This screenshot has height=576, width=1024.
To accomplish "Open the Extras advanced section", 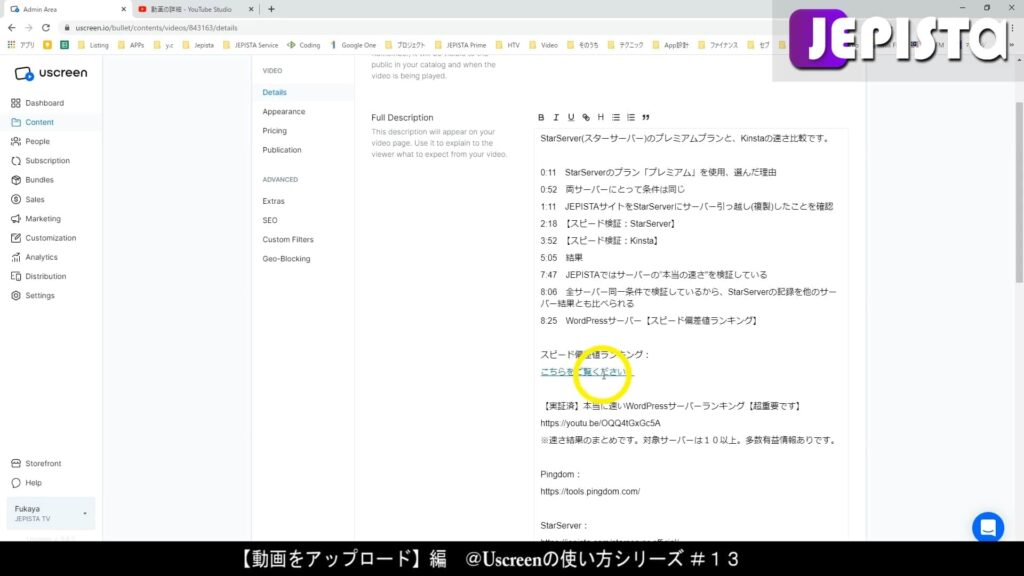I will click(273, 201).
